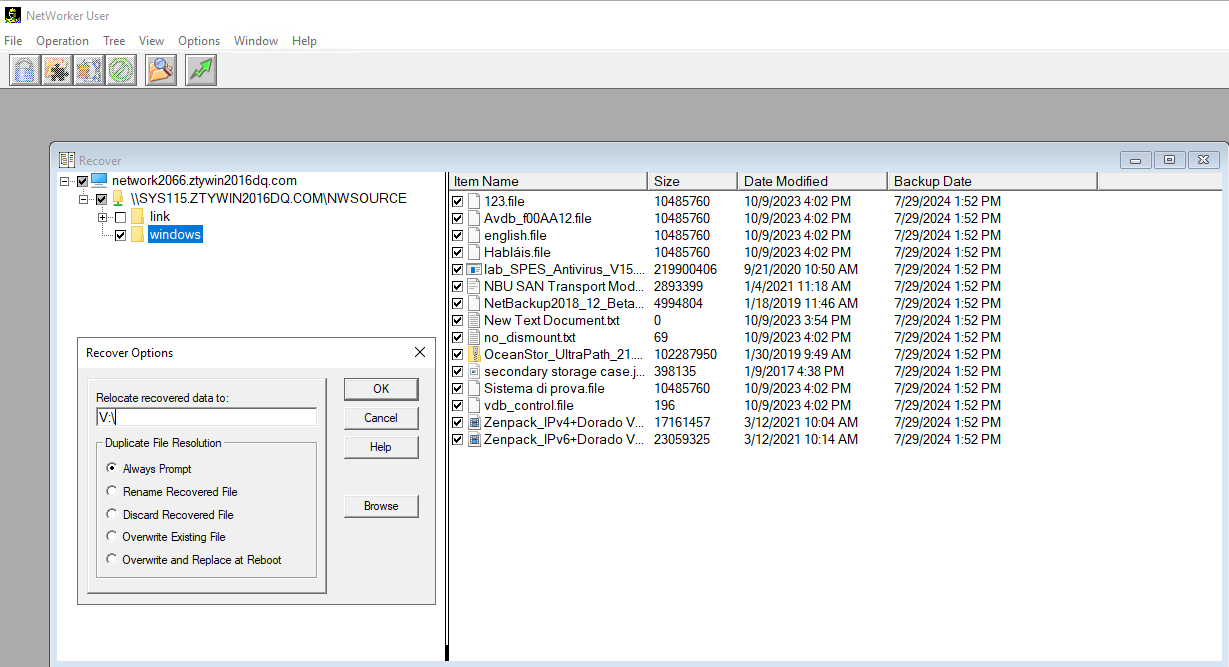
Task: Click the Relocate recovered data to field
Action: point(206,417)
